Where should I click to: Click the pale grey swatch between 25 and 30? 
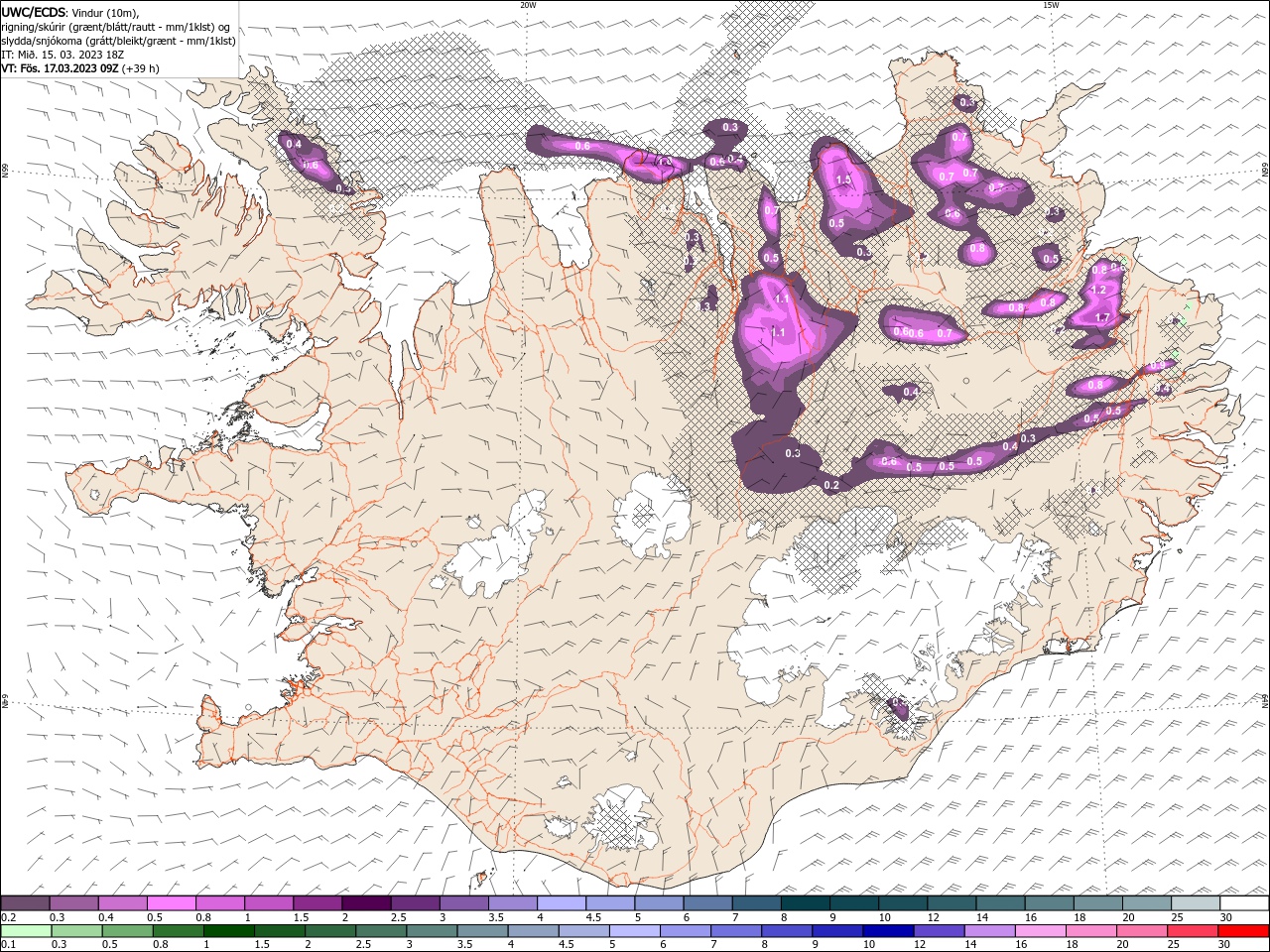point(1196,902)
